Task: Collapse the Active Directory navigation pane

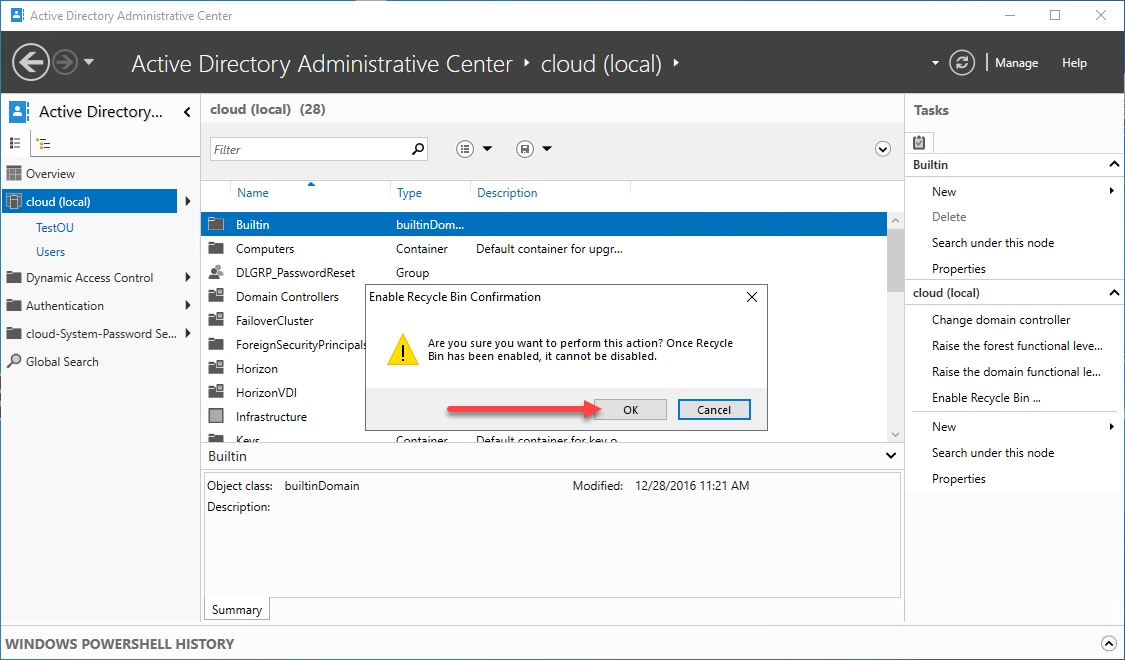Action: [187, 112]
